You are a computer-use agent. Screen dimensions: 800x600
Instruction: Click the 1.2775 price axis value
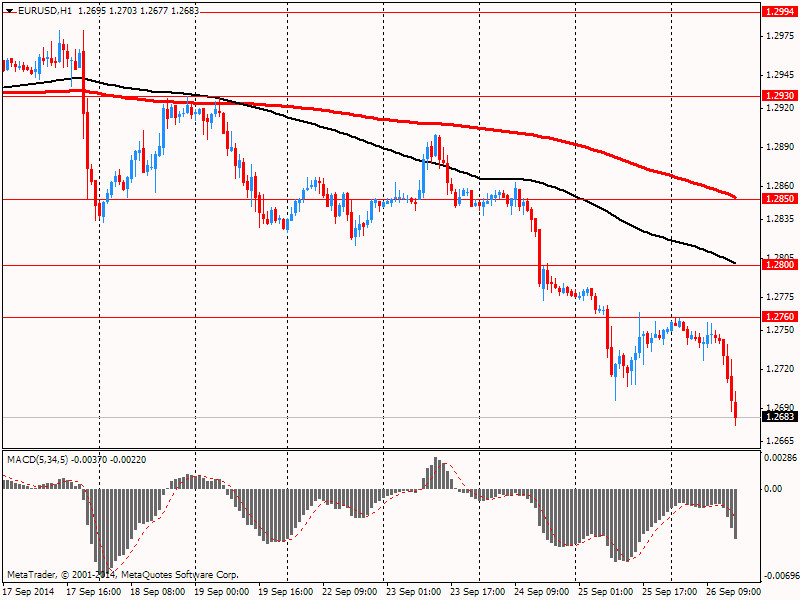coord(780,297)
